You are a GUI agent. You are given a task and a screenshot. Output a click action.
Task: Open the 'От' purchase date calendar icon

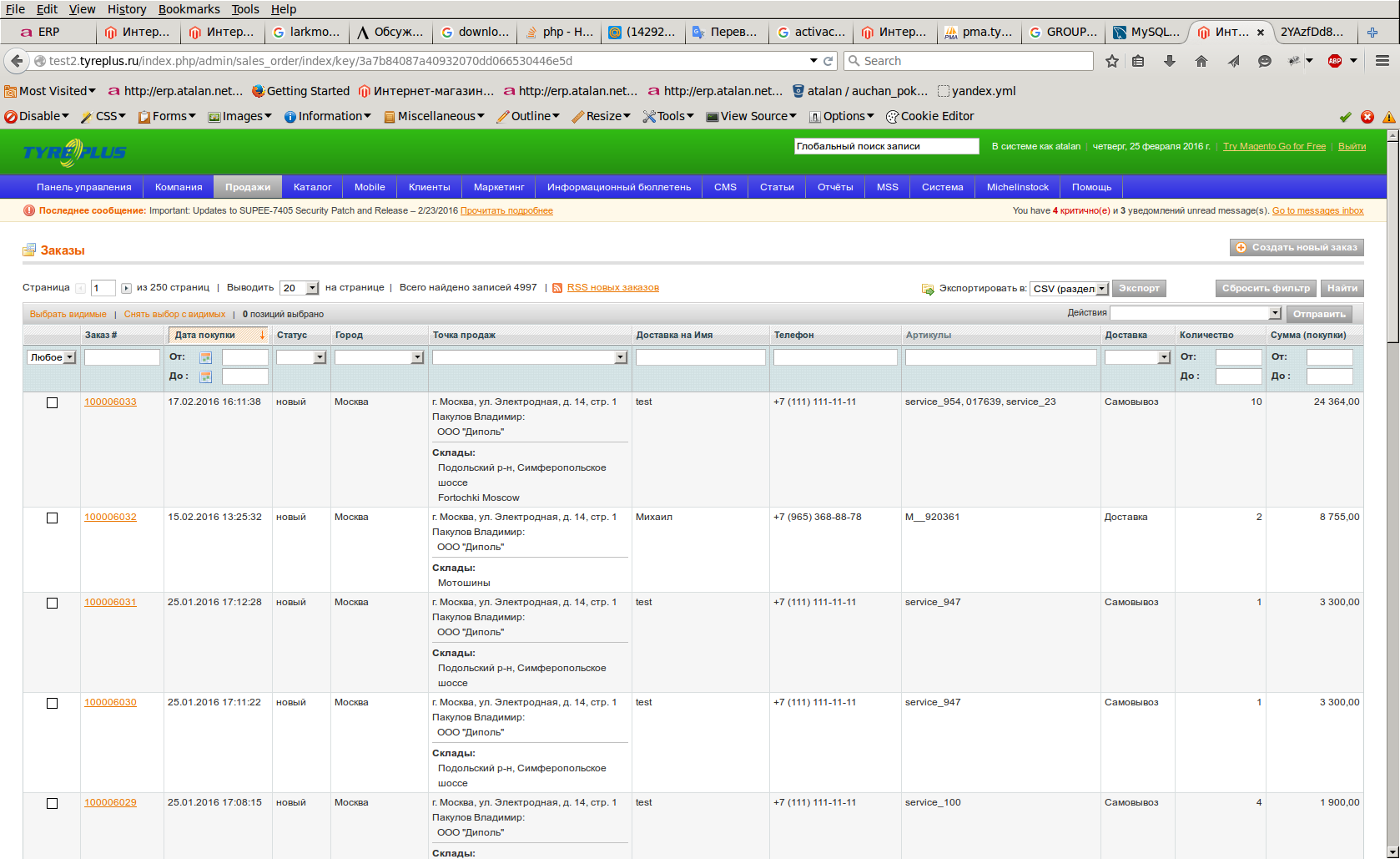(x=205, y=357)
